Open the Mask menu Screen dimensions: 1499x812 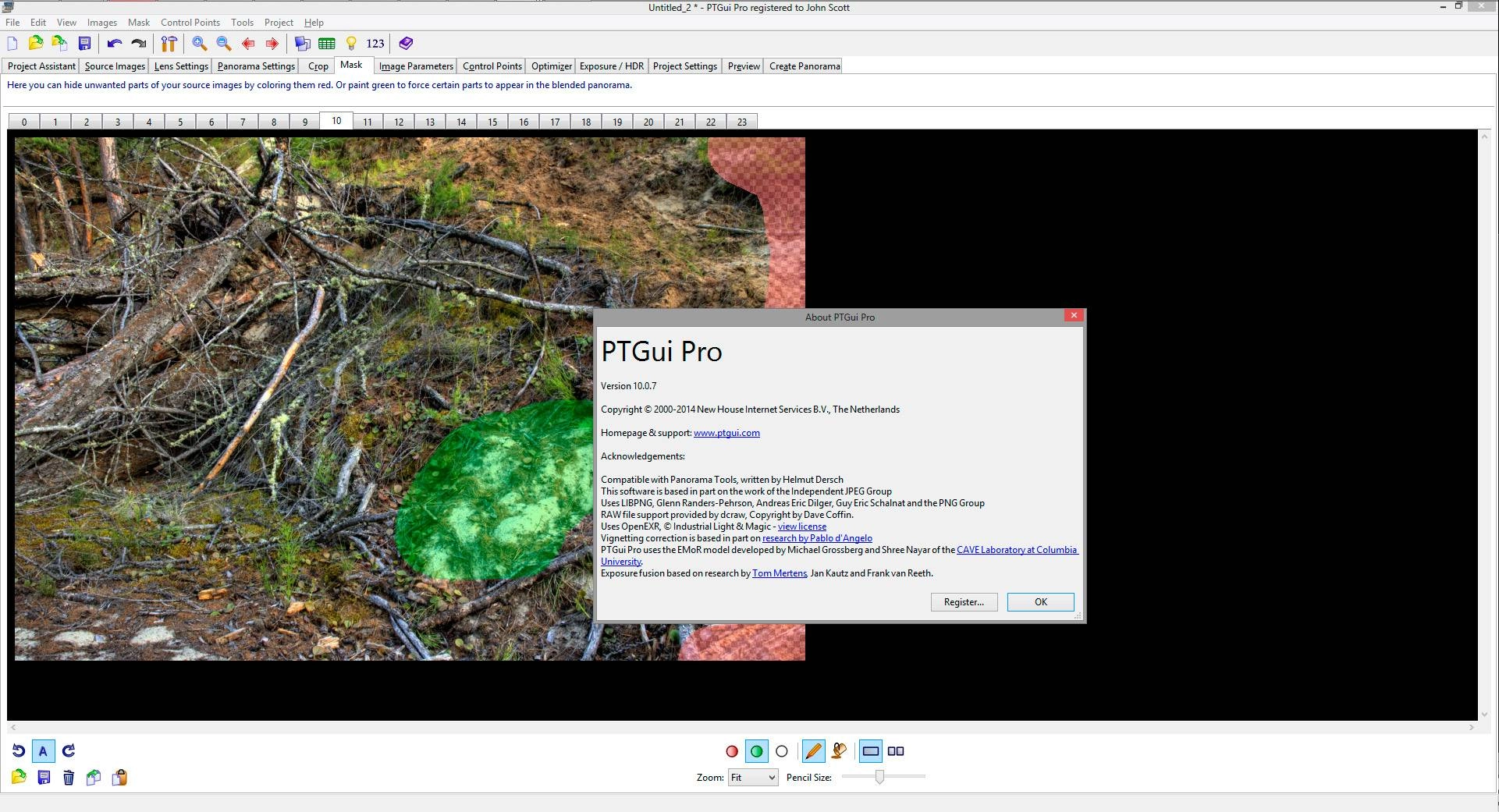coord(139,23)
